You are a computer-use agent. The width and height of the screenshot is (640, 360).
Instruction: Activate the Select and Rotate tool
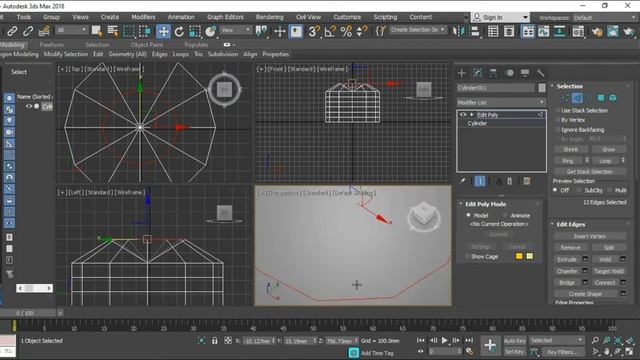click(x=179, y=31)
